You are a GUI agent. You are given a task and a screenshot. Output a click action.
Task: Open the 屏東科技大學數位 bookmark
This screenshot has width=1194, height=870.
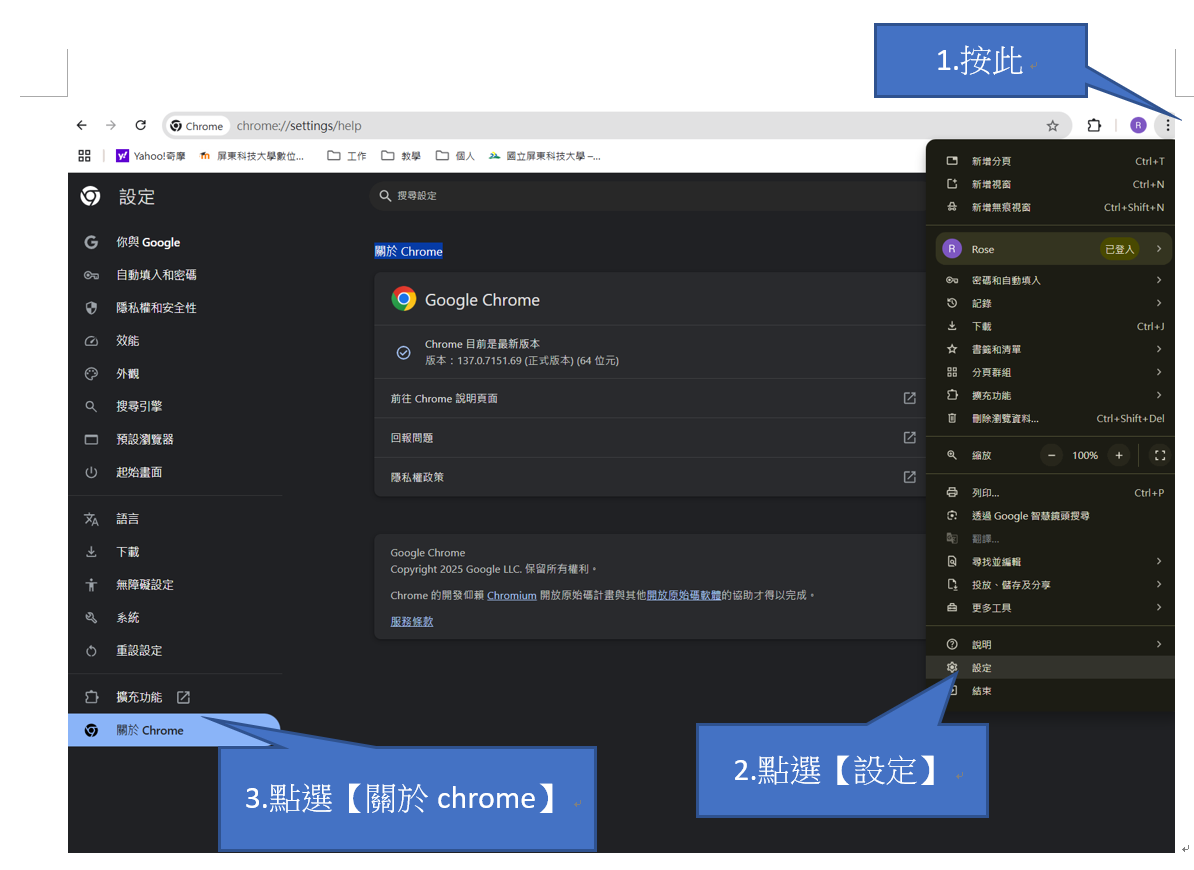tap(252, 156)
